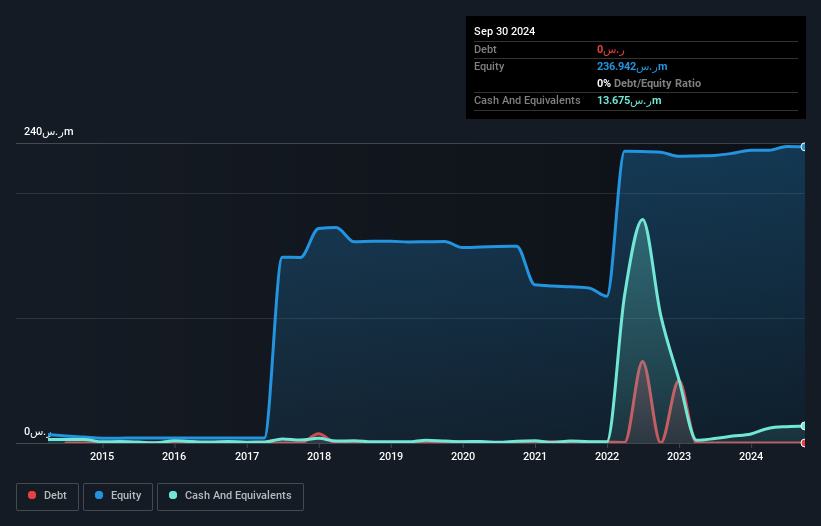Click the Equity value 236.942 in tooltip

632,66
